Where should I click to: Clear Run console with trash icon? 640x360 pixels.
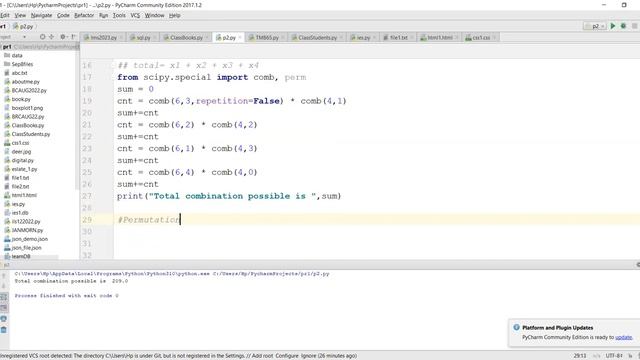point(4,330)
